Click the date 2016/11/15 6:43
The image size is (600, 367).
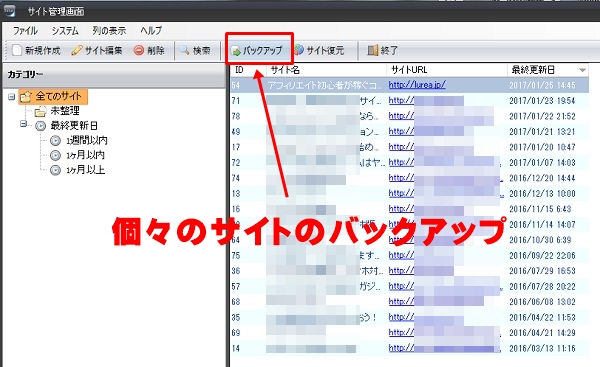click(x=540, y=209)
